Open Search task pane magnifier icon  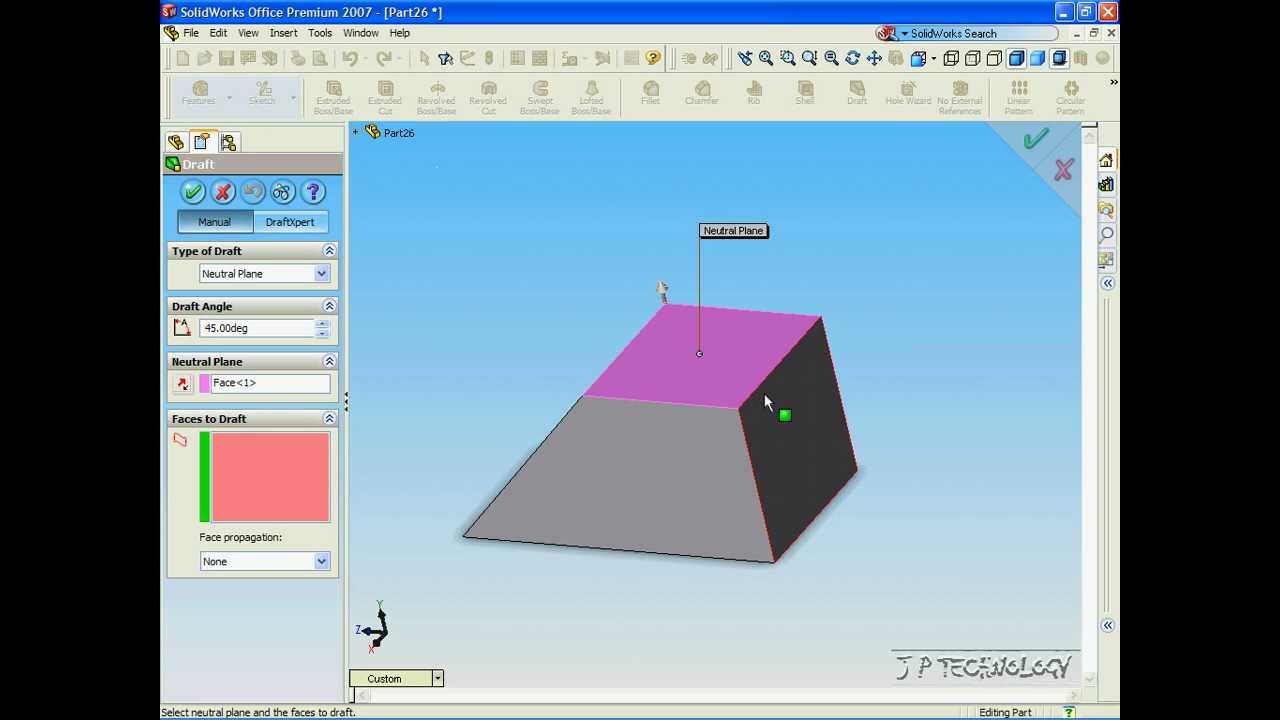click(1107, 234)
